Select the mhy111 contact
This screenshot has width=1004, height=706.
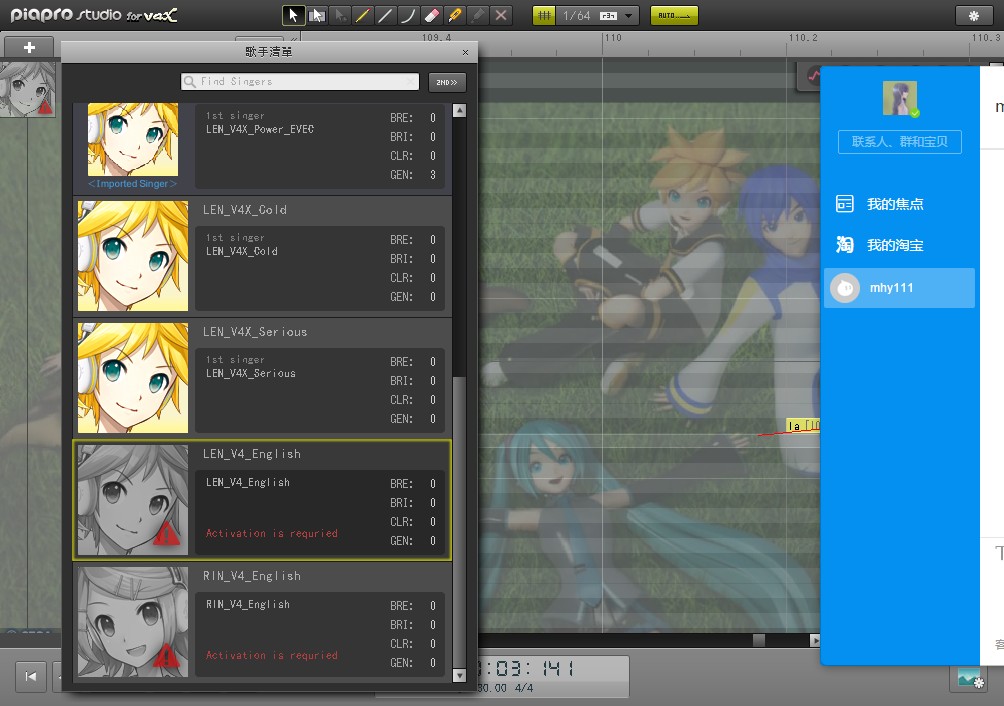point(899,288)
